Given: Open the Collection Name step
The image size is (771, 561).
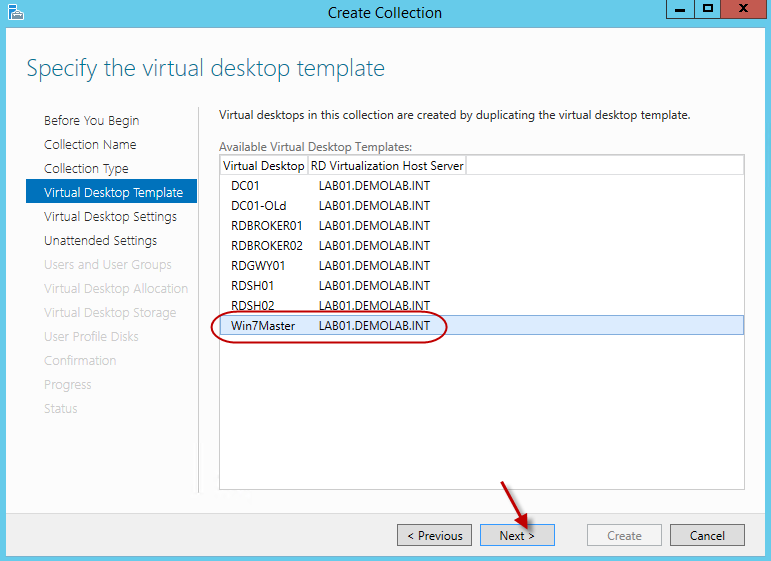Looking at the screenshot, I should 91,145.
